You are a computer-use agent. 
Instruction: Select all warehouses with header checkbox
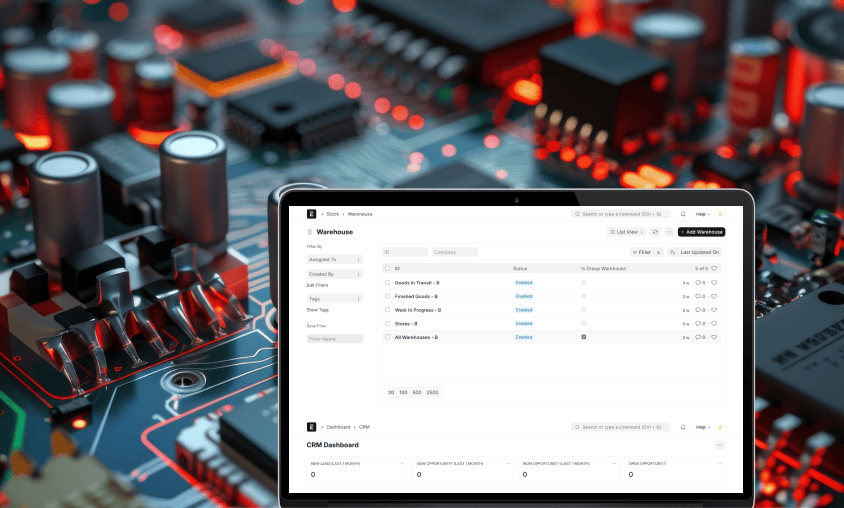(x=388, y=269)
